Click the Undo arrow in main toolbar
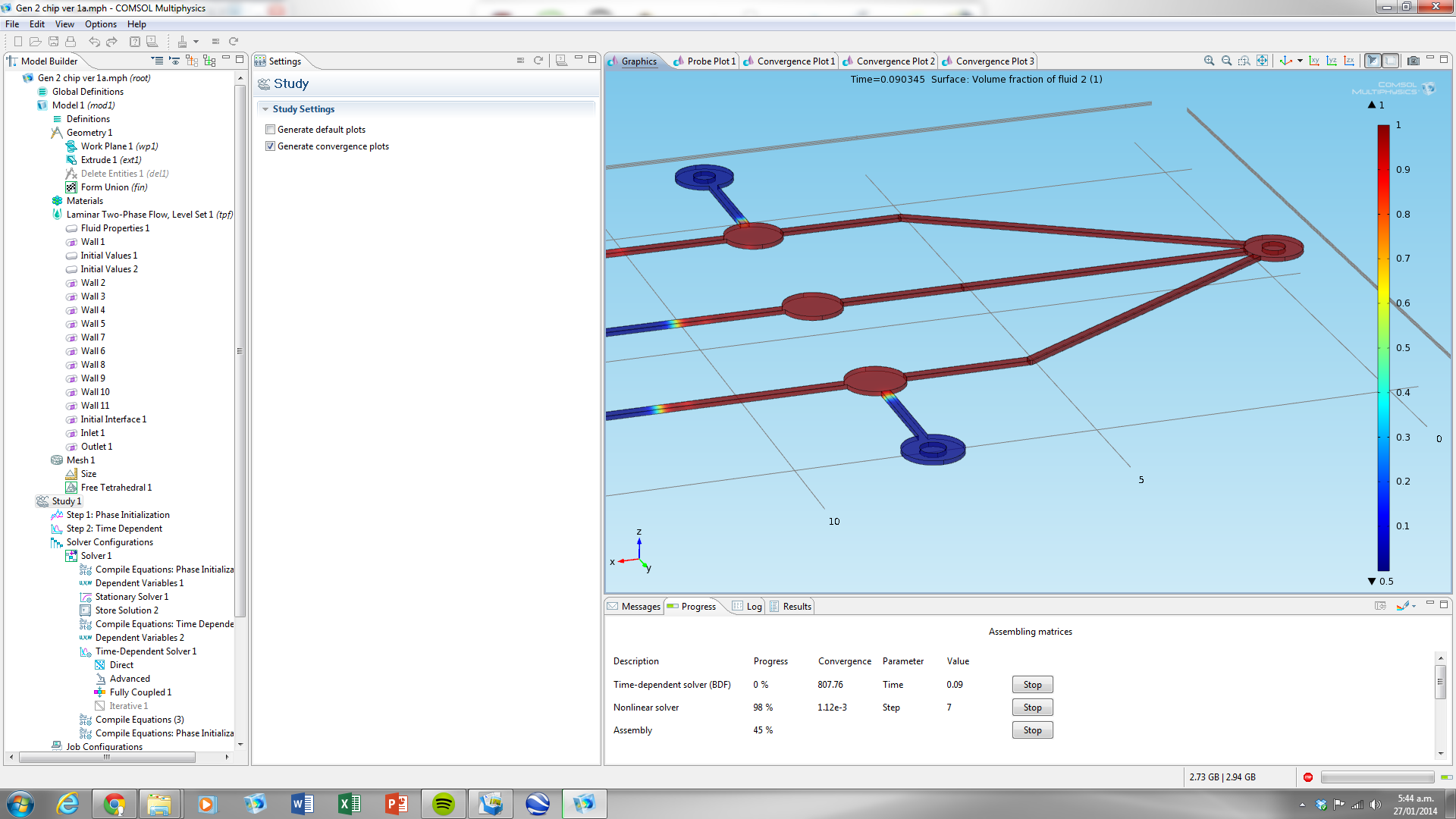1456x819 pixels. (94, 42)
